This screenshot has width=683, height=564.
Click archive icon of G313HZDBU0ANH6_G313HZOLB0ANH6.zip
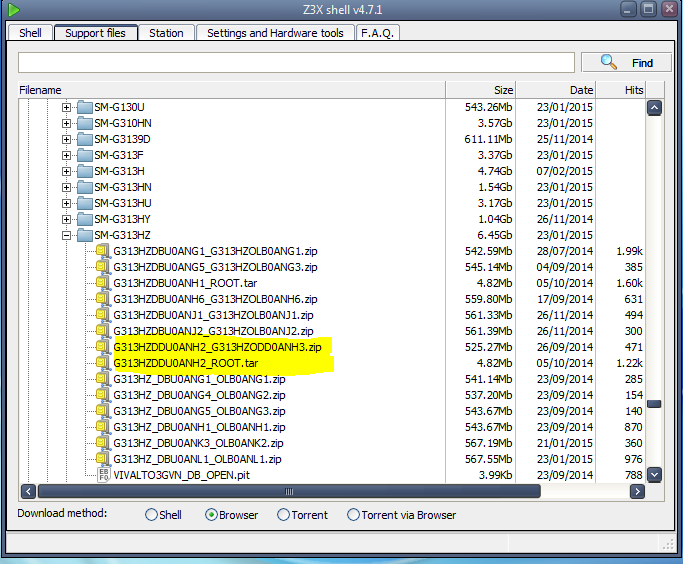102,299
